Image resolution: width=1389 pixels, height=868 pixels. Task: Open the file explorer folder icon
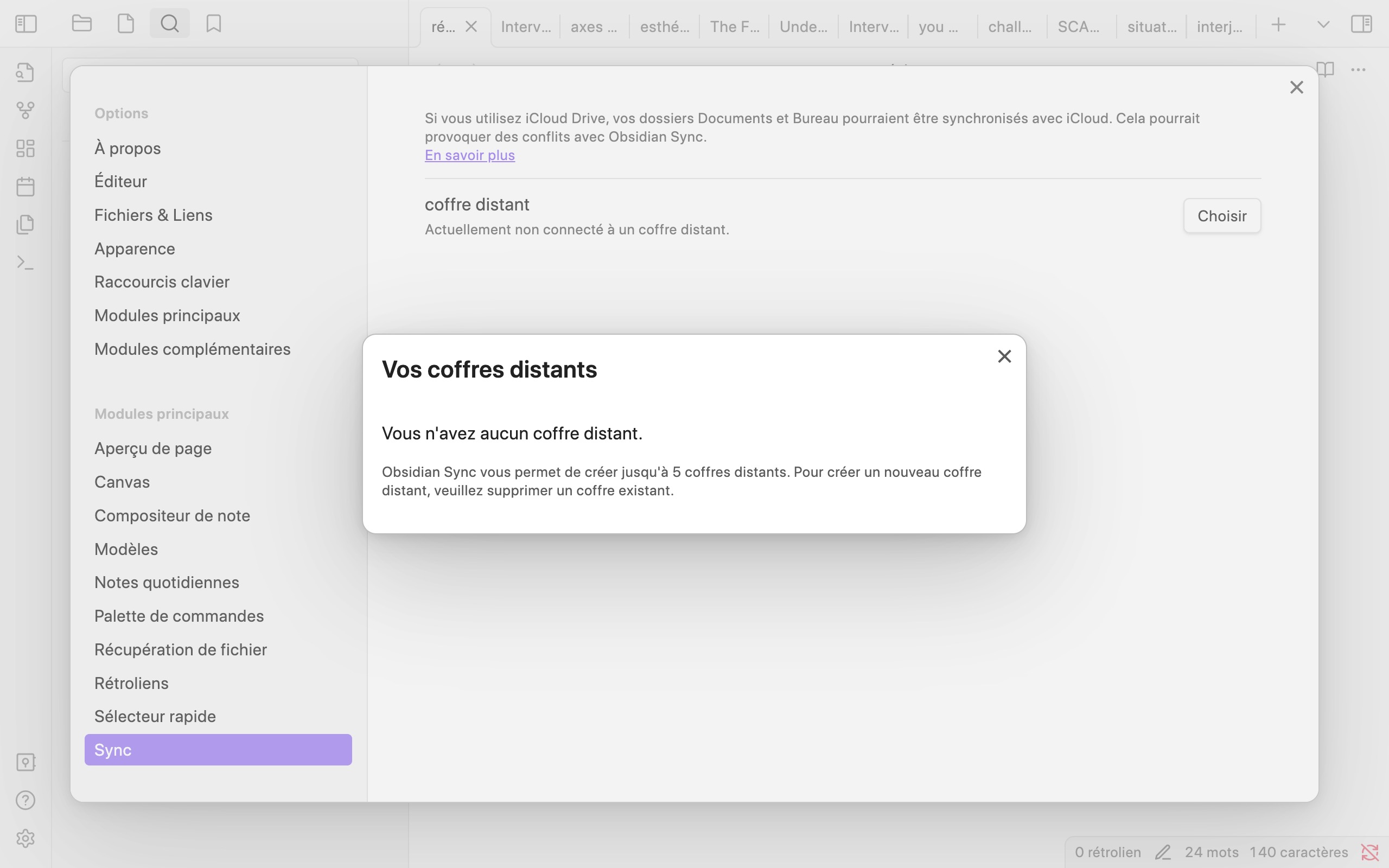pos(82,24)
